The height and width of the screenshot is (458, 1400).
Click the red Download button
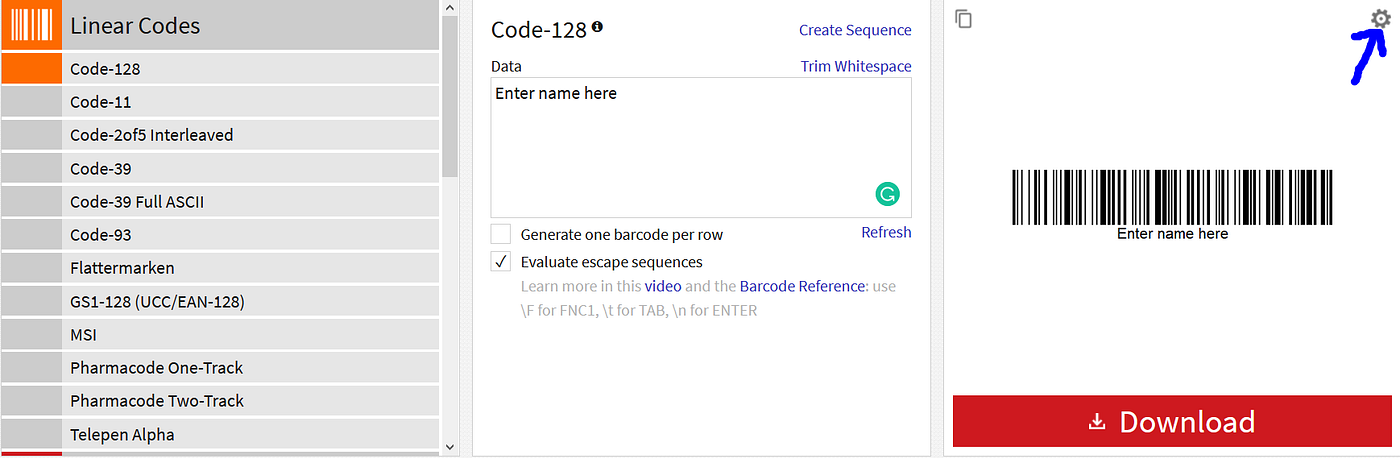pos(1171,421)
